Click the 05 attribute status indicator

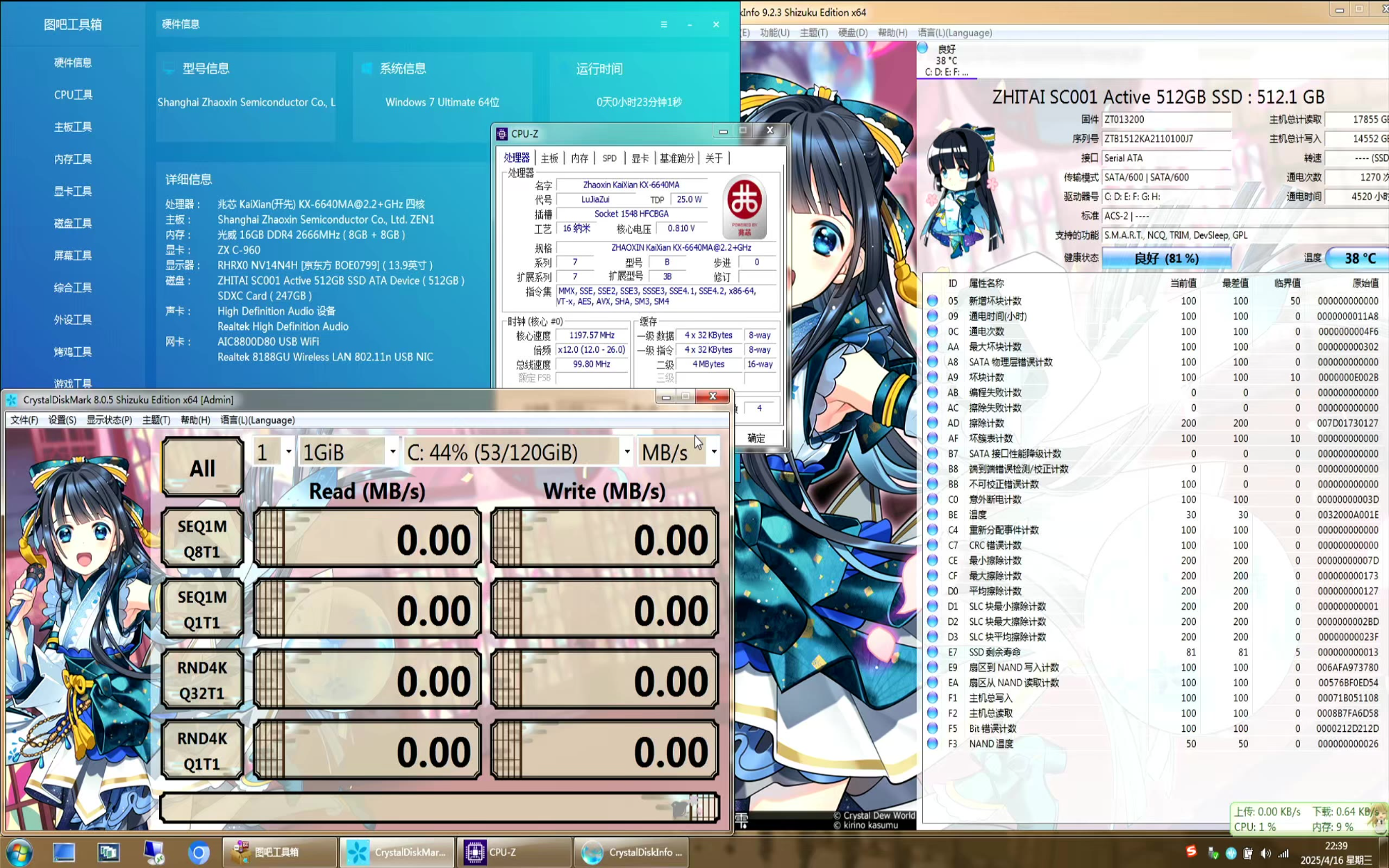[x=933, y=301]
